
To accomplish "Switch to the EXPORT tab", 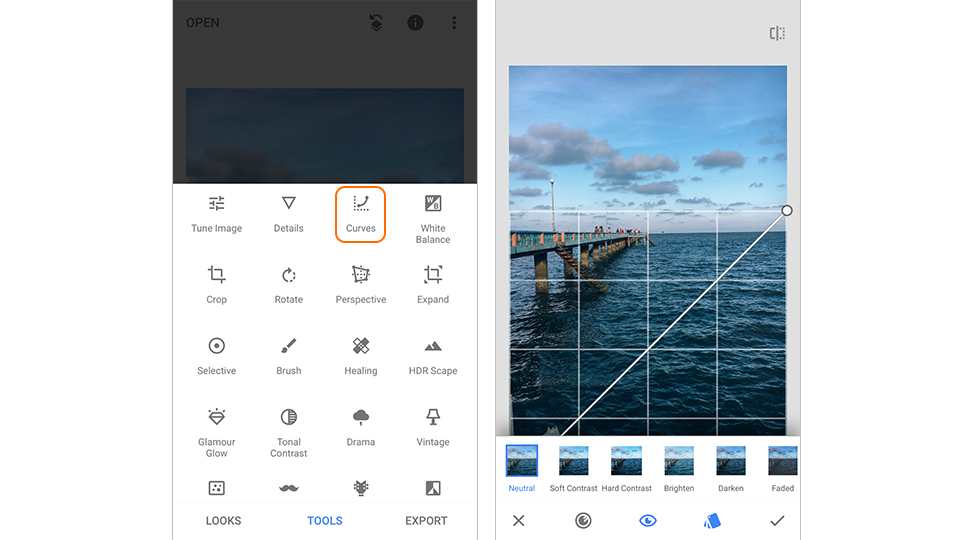I will click(426, 520).
